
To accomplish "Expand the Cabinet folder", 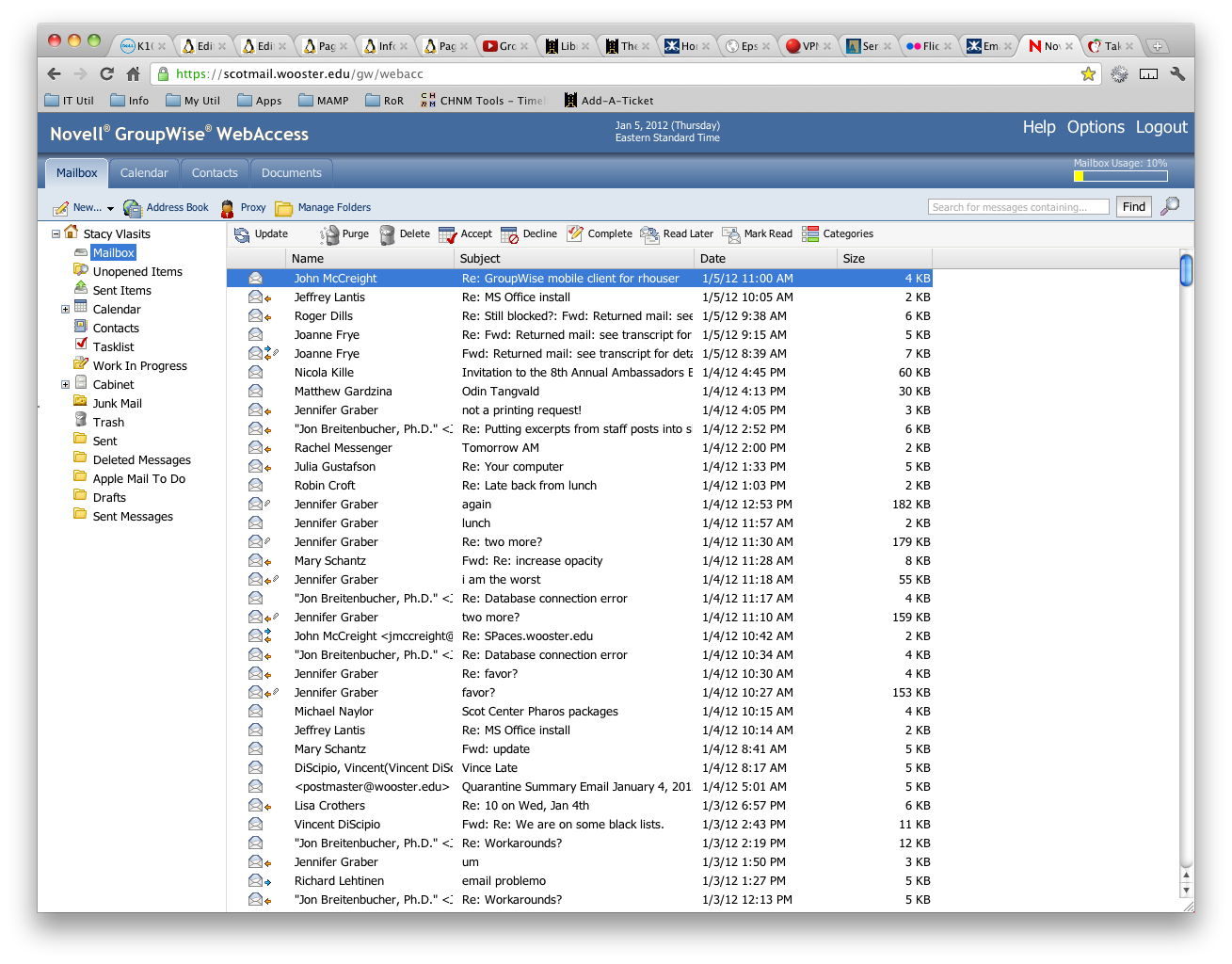I will (65, 384).
